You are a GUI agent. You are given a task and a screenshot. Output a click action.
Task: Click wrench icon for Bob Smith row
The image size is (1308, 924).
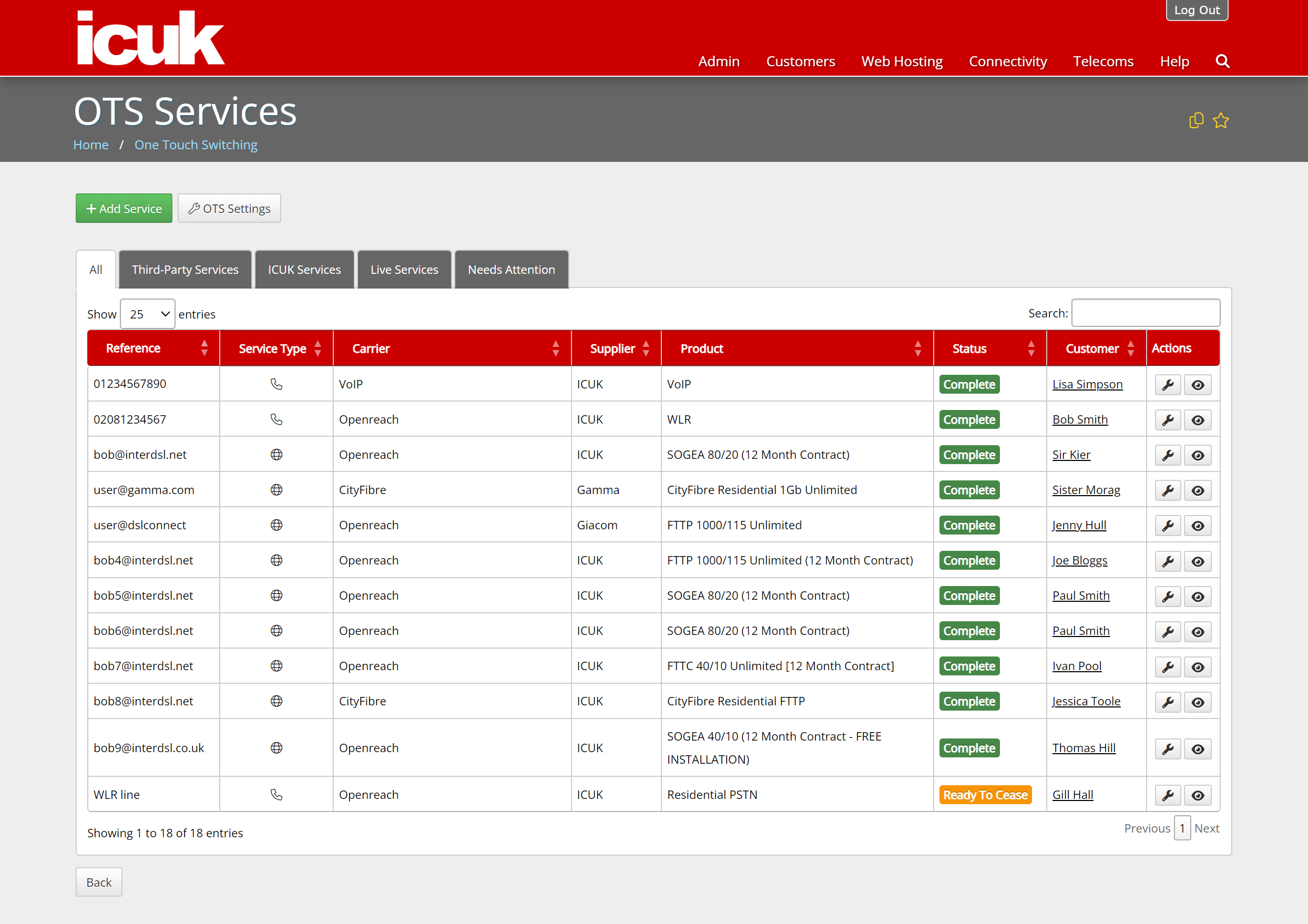pyautogui.click(x=1168, y=420)
